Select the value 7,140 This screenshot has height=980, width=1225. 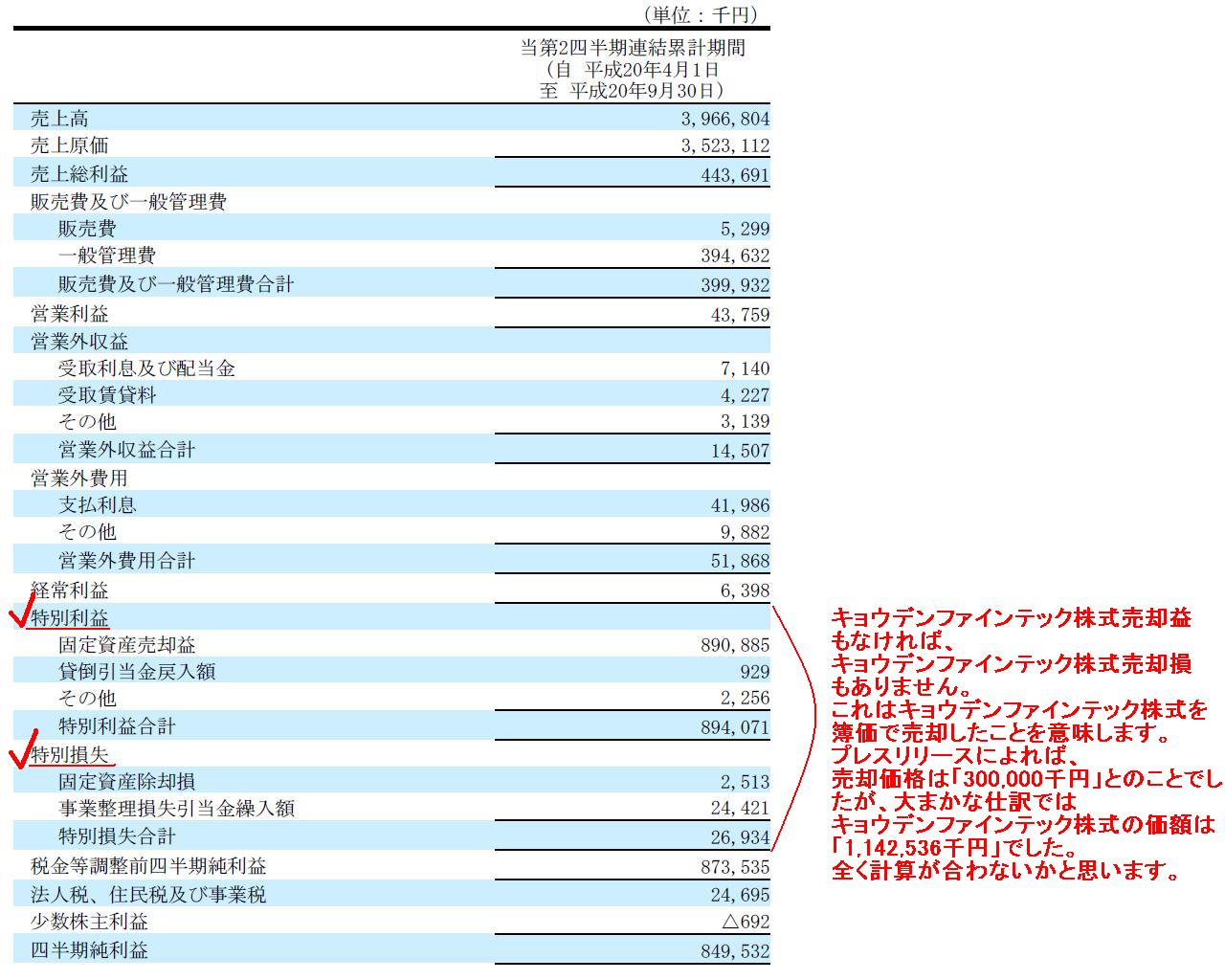tap(747, 368)
